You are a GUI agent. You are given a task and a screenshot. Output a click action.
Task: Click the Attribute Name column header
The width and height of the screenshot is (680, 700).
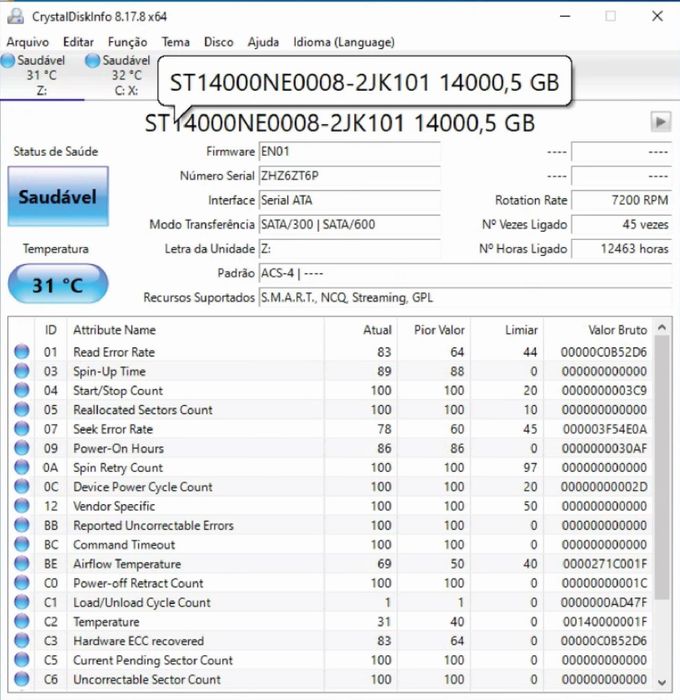(195, 330)
